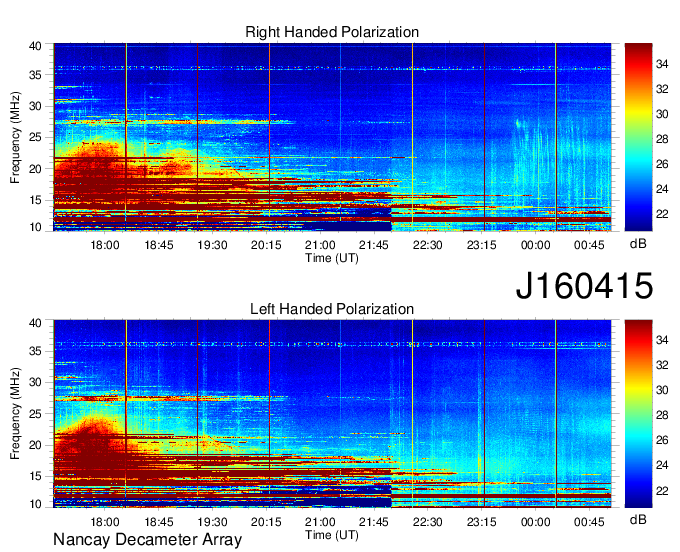680x552 pixels.
Task: Click the 34 dB tick on the lower color bar
Action: (x=662, y=340)
